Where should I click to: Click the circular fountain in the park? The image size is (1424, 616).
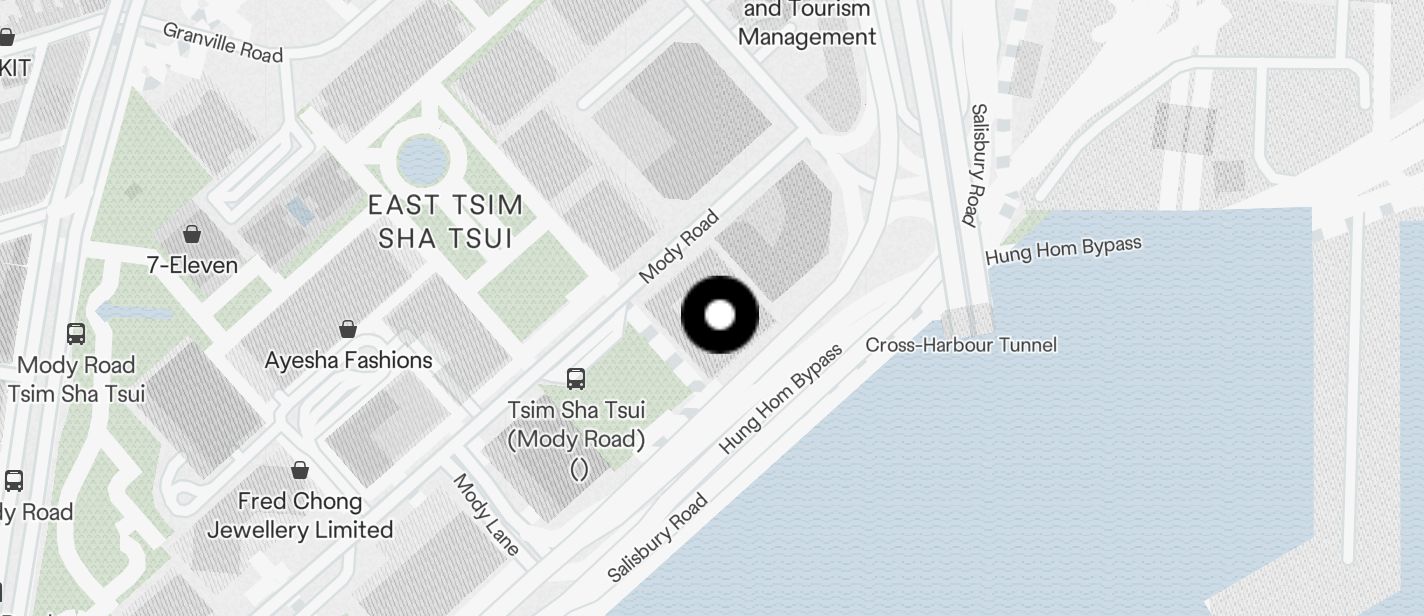click(423, 161)
